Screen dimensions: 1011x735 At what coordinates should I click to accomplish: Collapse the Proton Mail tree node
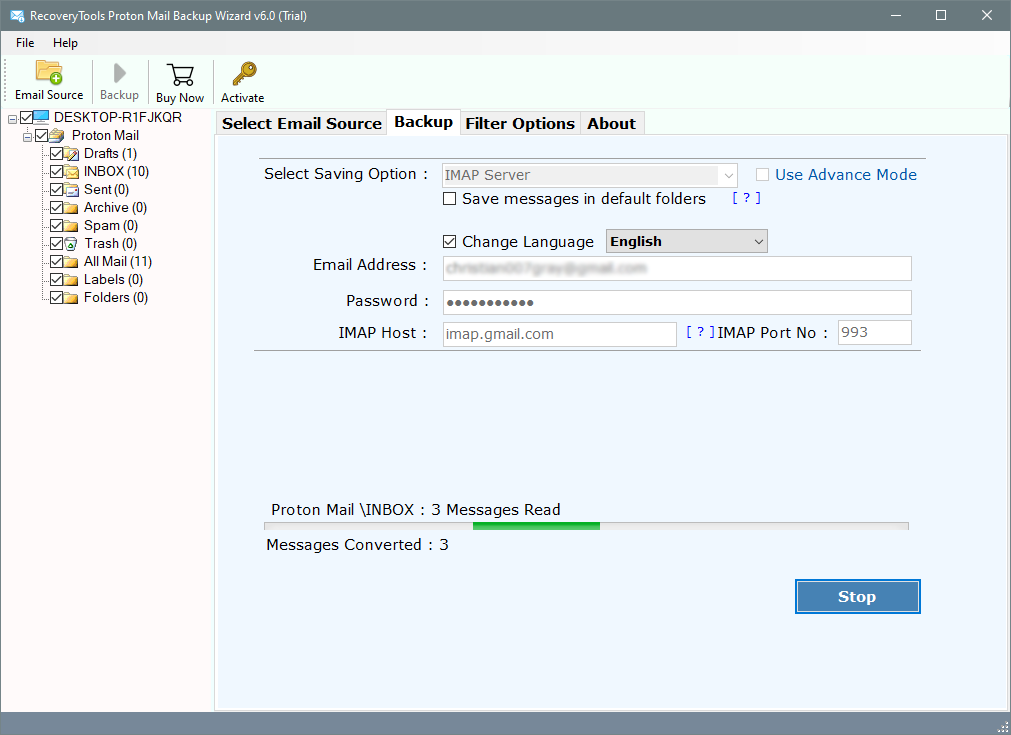tap(27, 137)
